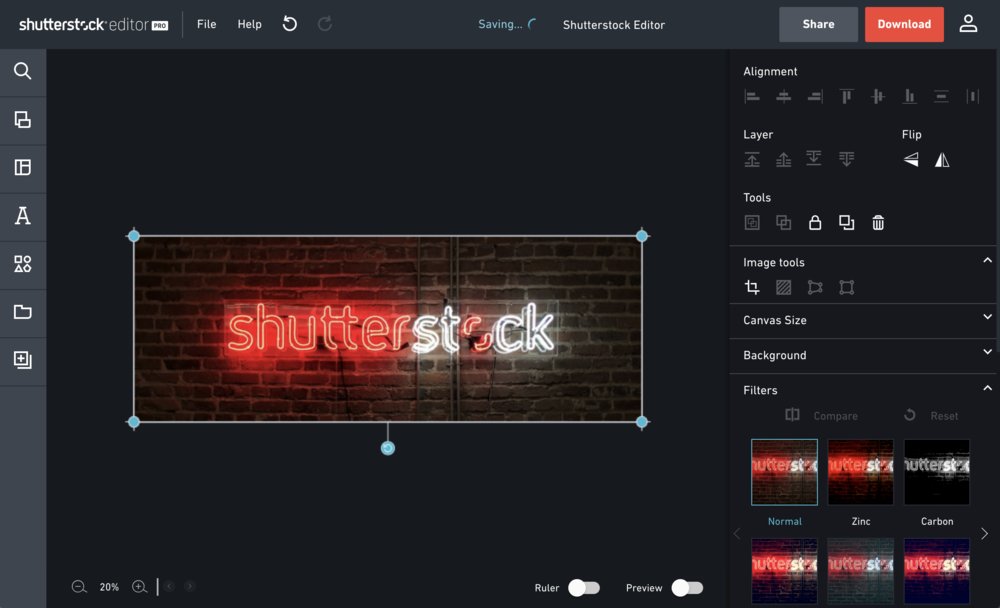The height and width of the screenshot is (608, 1000).
Task: Zoom out of the canvas
Action: point(78,586)
